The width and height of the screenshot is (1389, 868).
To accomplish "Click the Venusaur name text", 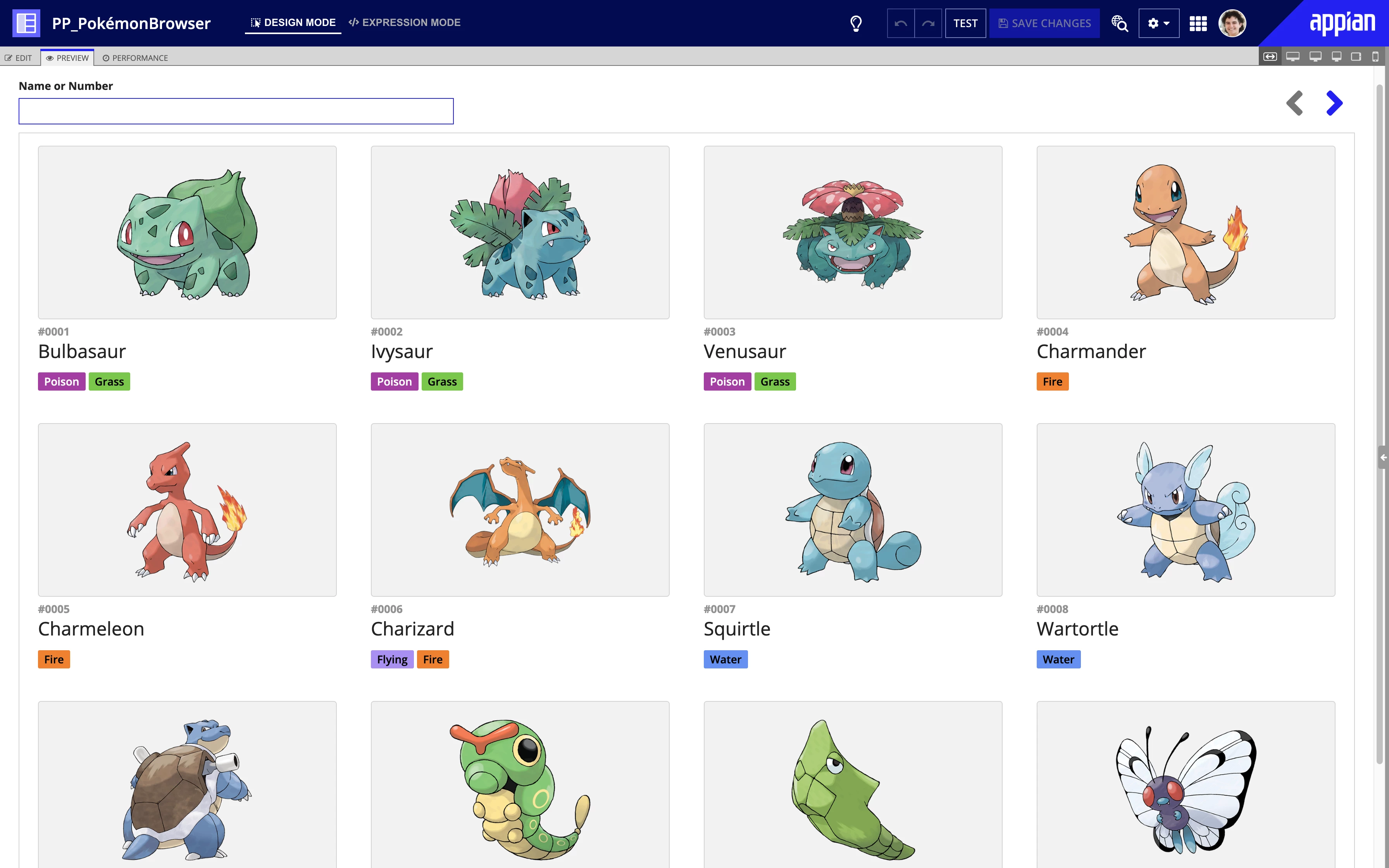I will pos(745,351).
